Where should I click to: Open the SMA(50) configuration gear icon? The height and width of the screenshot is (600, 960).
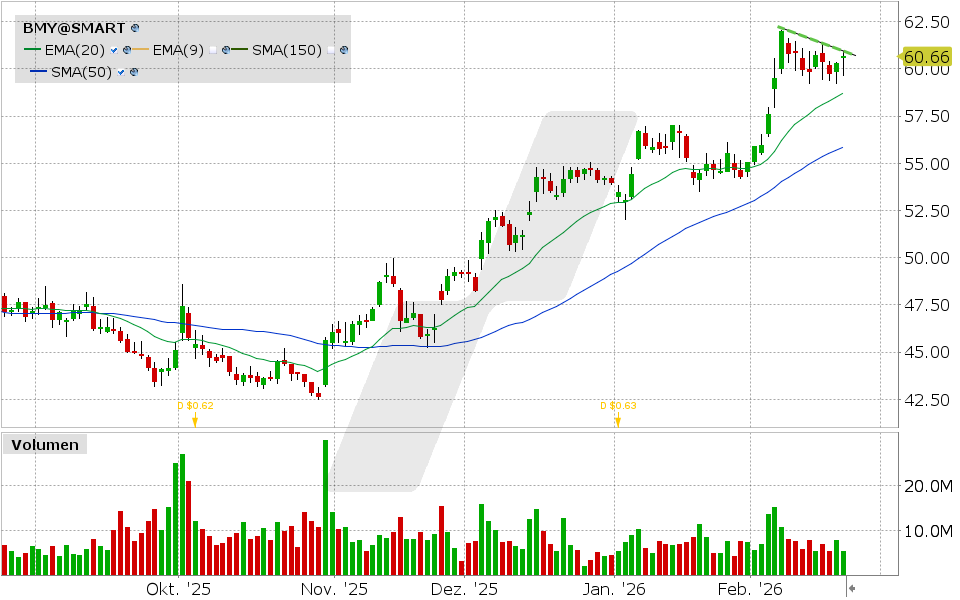[134, 71]
